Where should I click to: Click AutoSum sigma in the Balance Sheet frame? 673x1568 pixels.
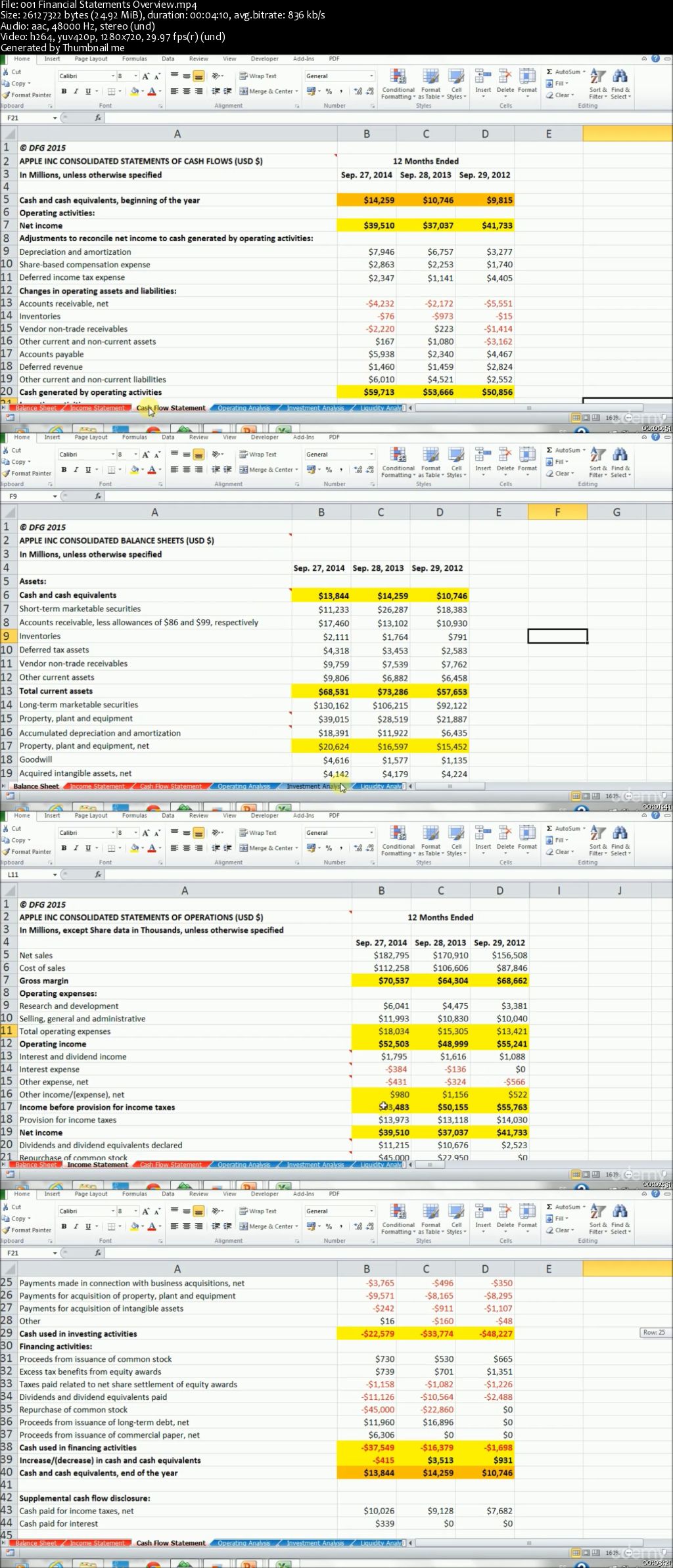549,450
